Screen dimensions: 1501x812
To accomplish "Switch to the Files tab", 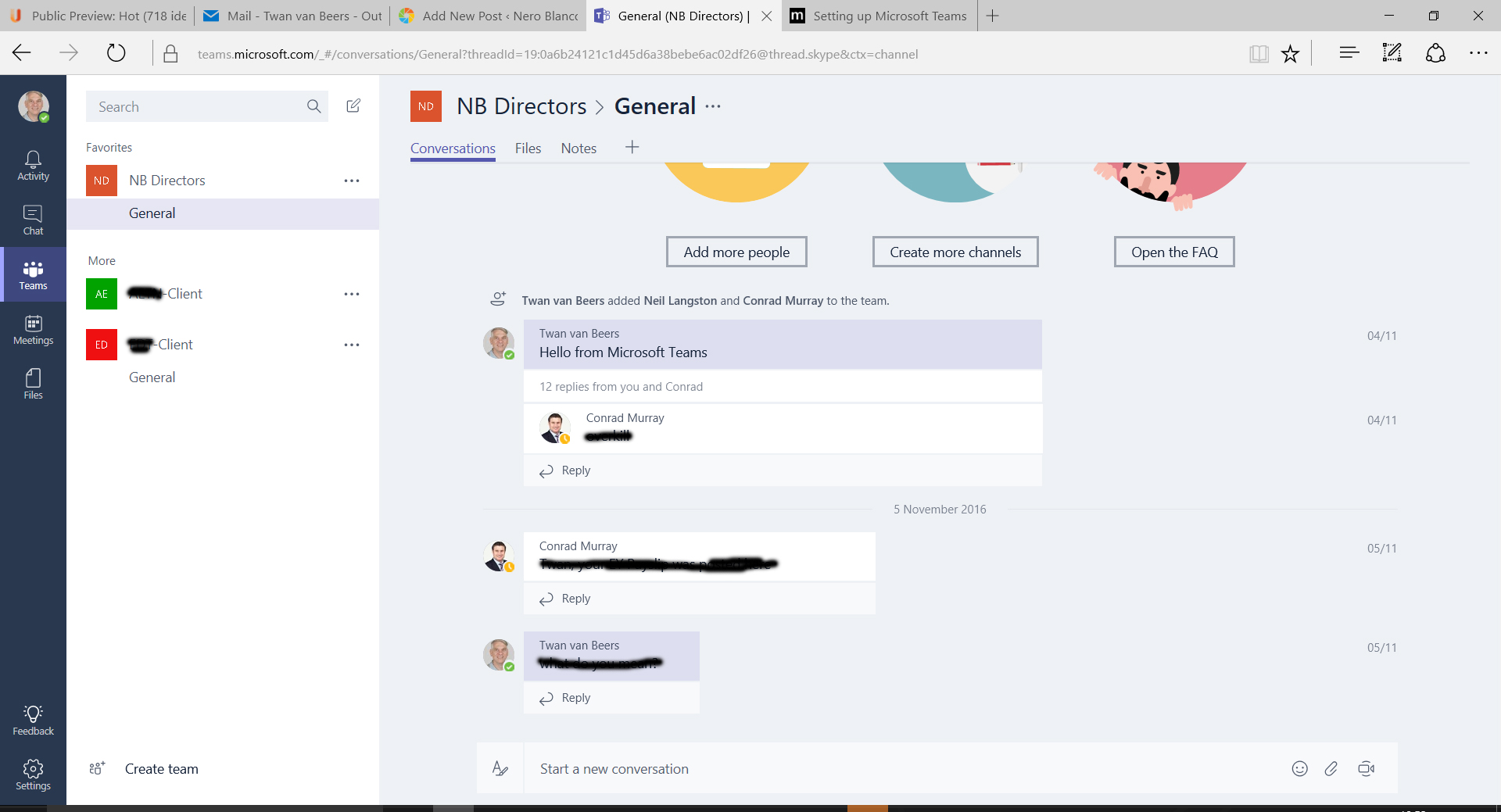I will [528, 148].
